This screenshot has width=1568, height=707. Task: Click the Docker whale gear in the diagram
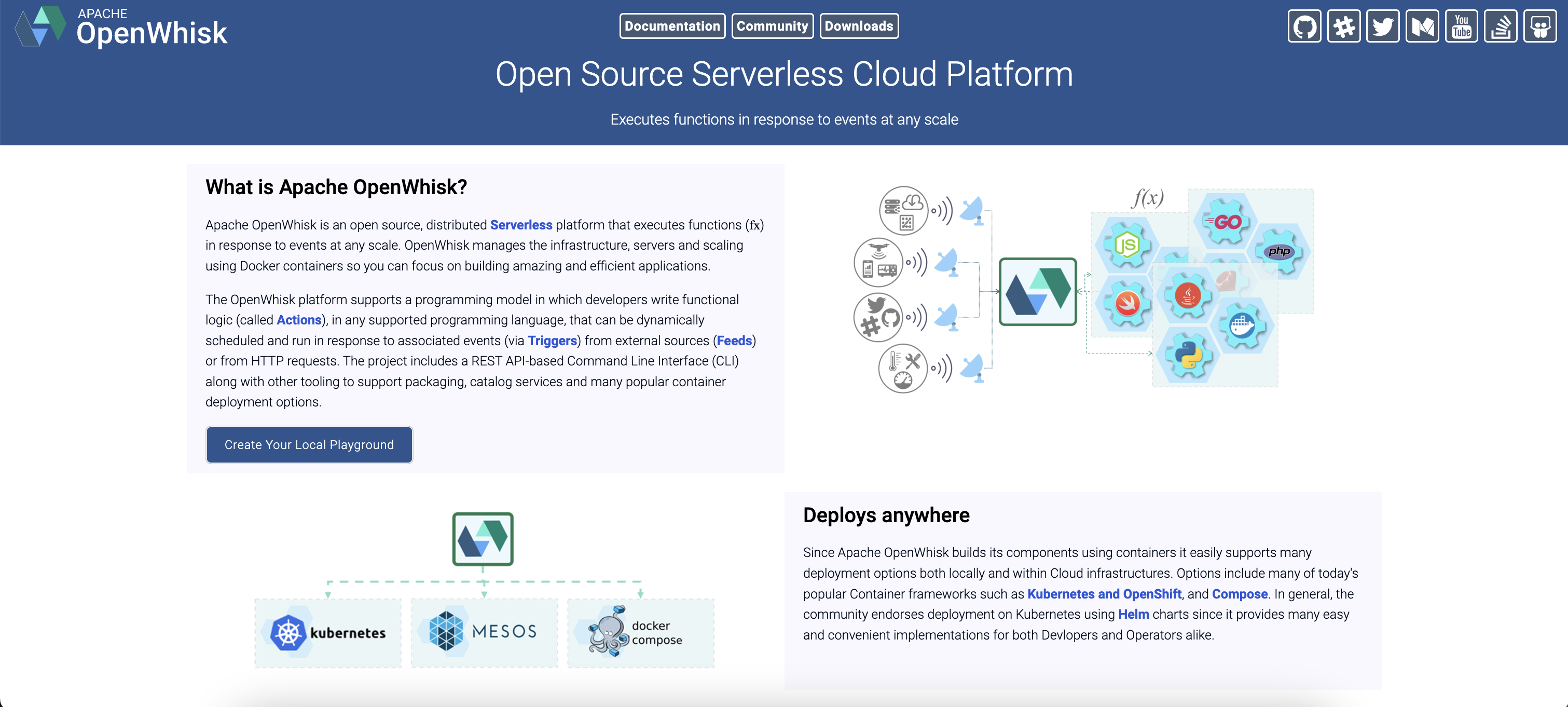[x=1242, y=326]
